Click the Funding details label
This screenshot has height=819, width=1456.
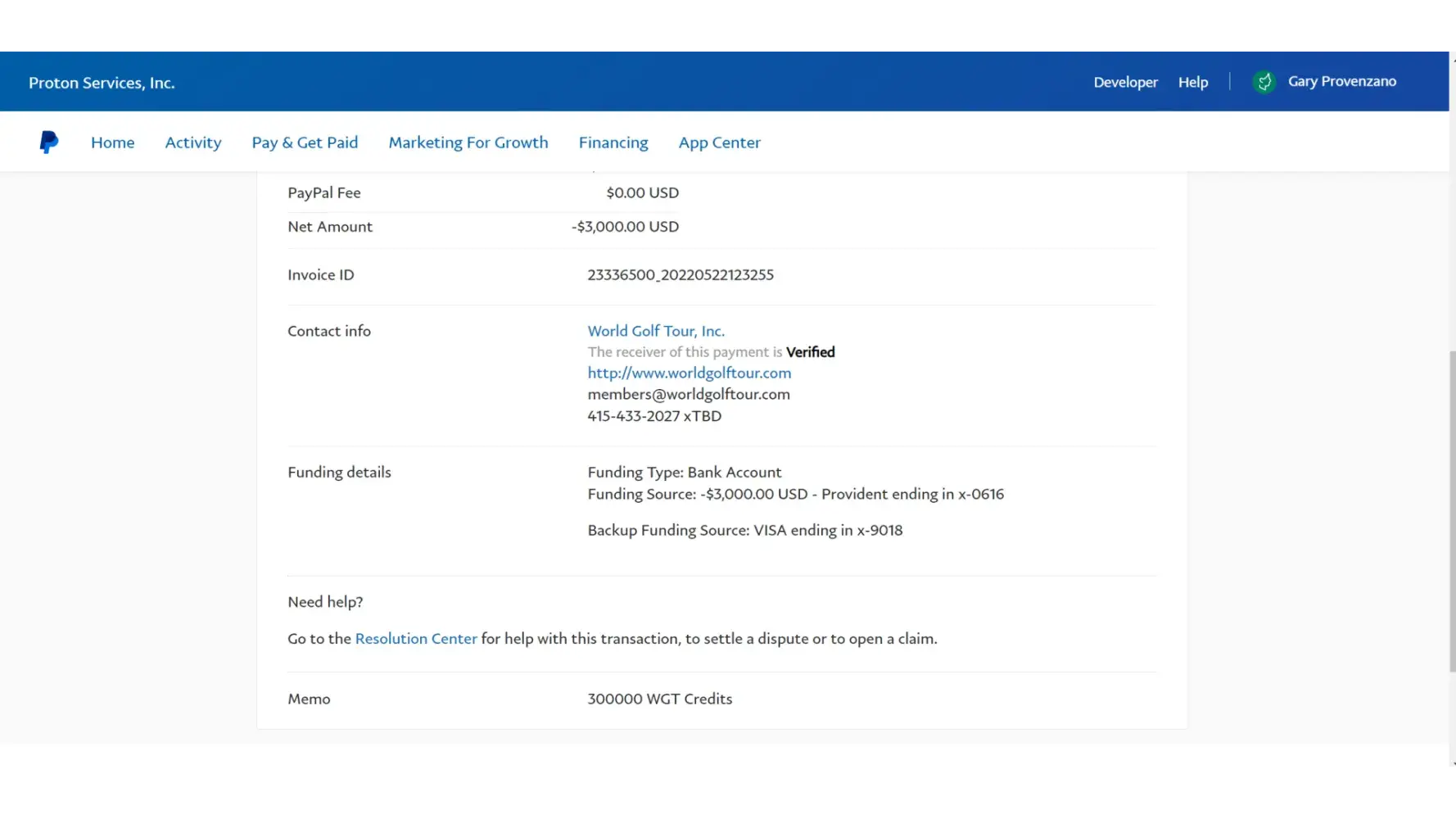click(339, 473)
